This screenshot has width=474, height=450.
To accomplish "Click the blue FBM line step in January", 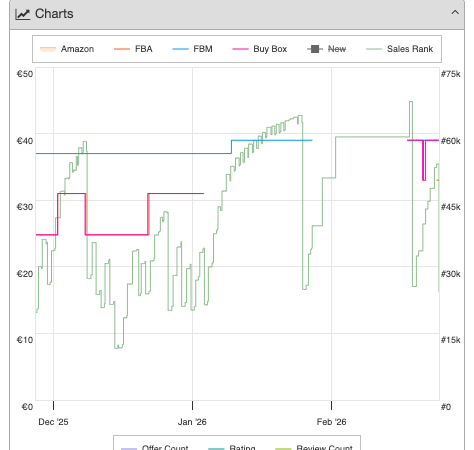I will (232, 147).
